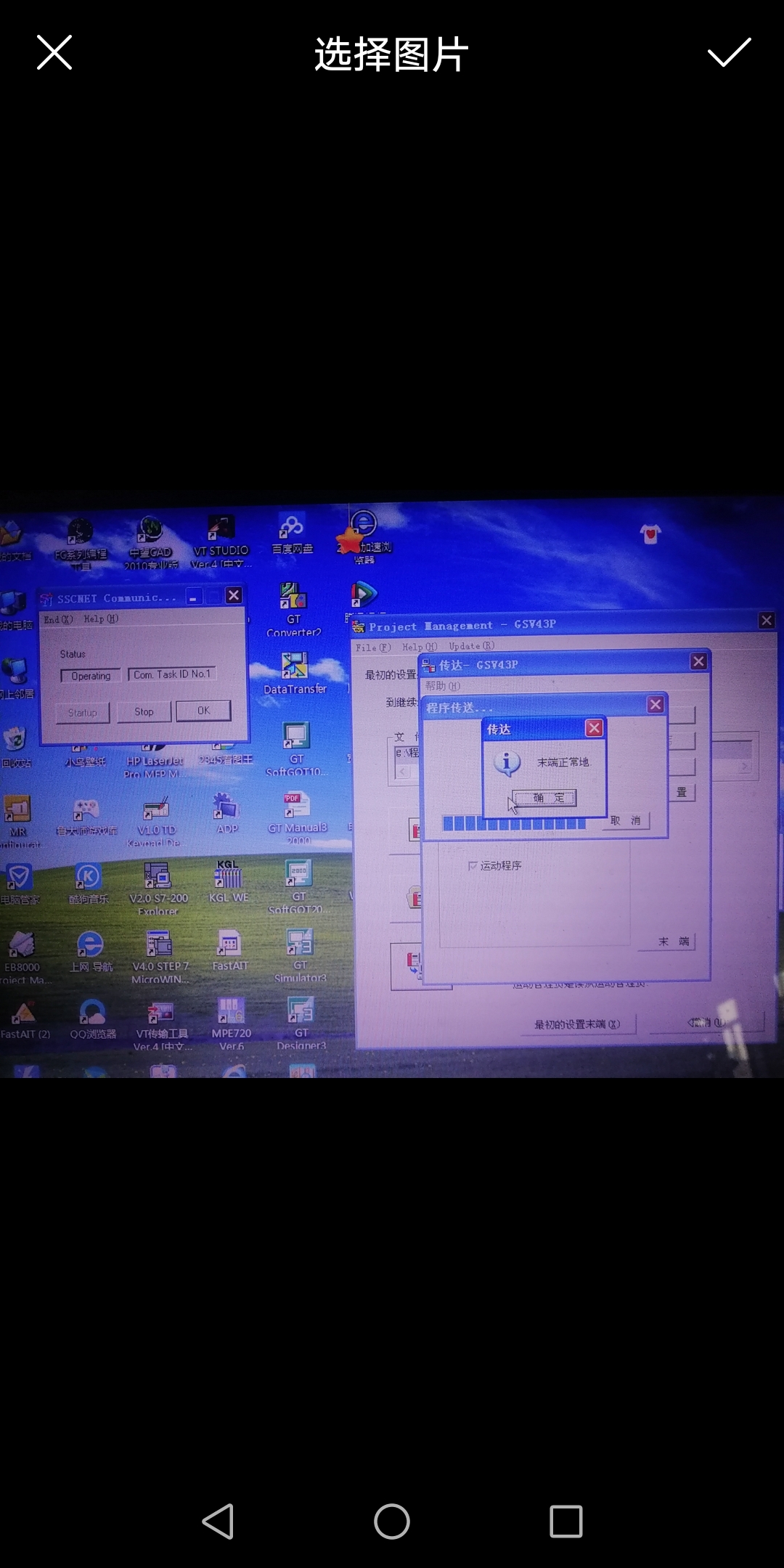
Task: Open the GT Manual3 PDF shortcut
Action: tap(297, 806)
